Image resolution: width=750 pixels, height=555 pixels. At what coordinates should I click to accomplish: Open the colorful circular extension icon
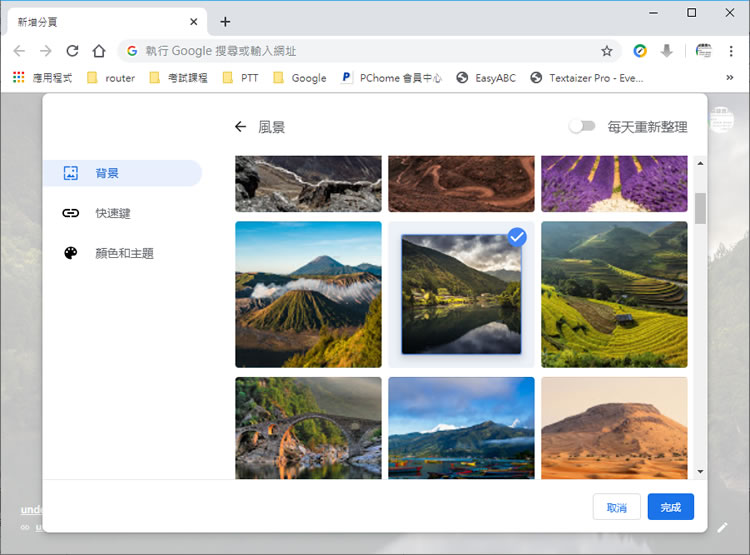pos(640,51)
